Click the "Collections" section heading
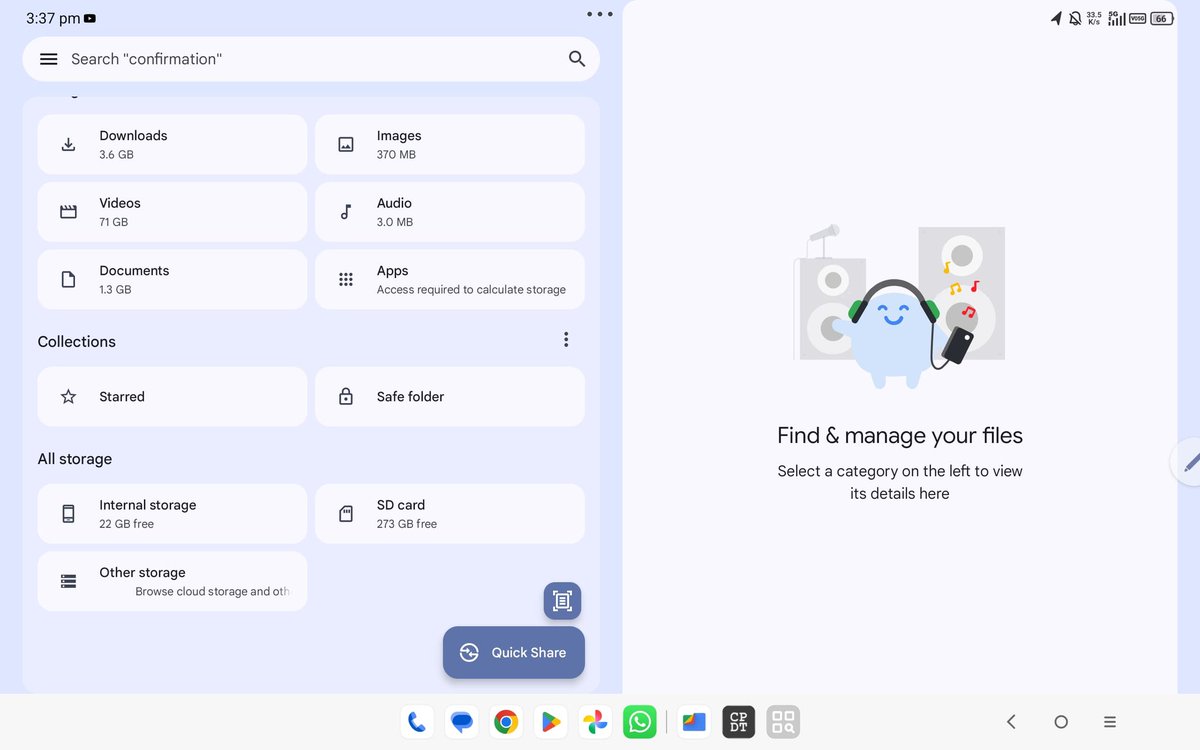 coord(77,342)
